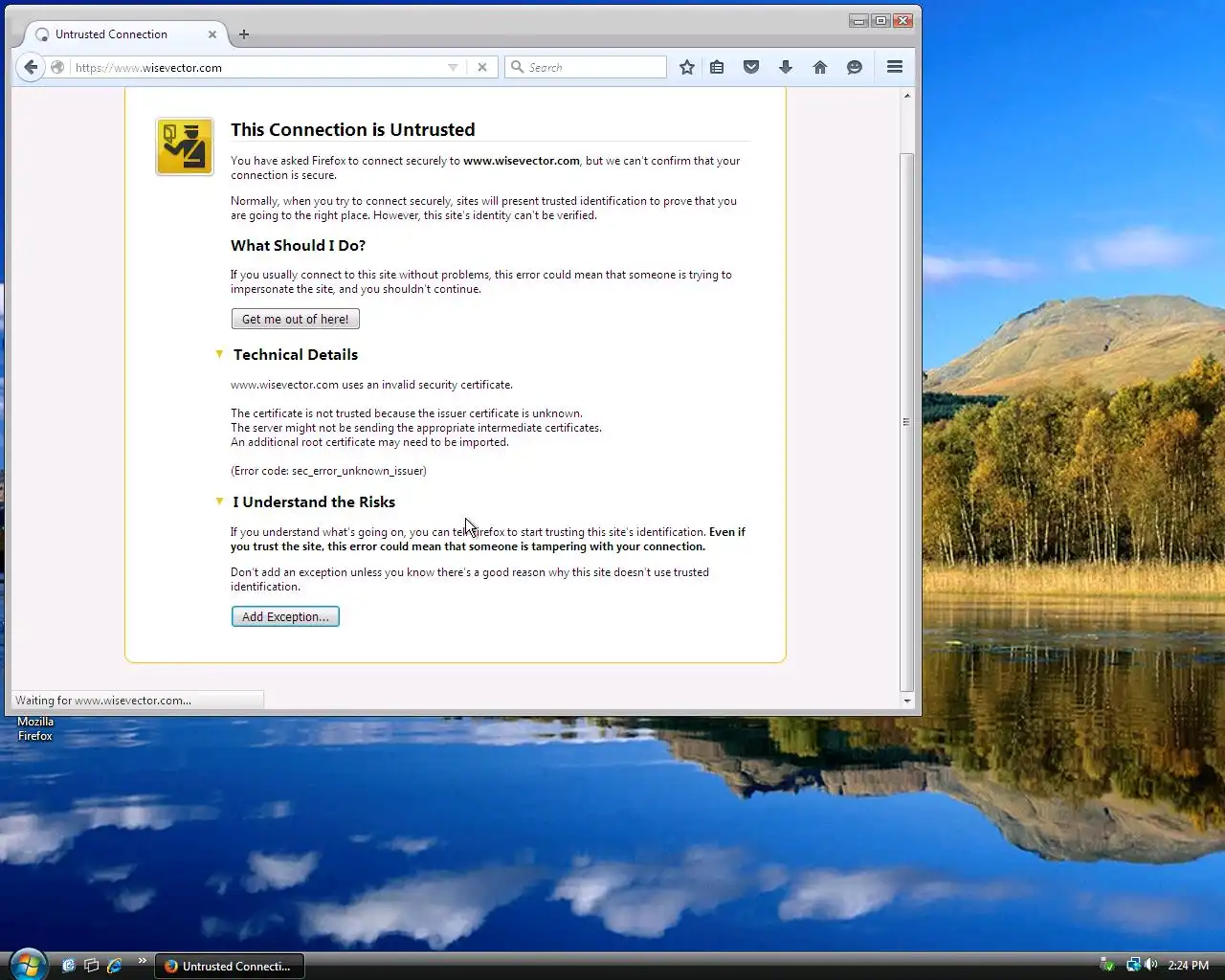This screenshot has height=980, width=1225.
Task: Click the I Understand the Risks heading
Action: 314,501
